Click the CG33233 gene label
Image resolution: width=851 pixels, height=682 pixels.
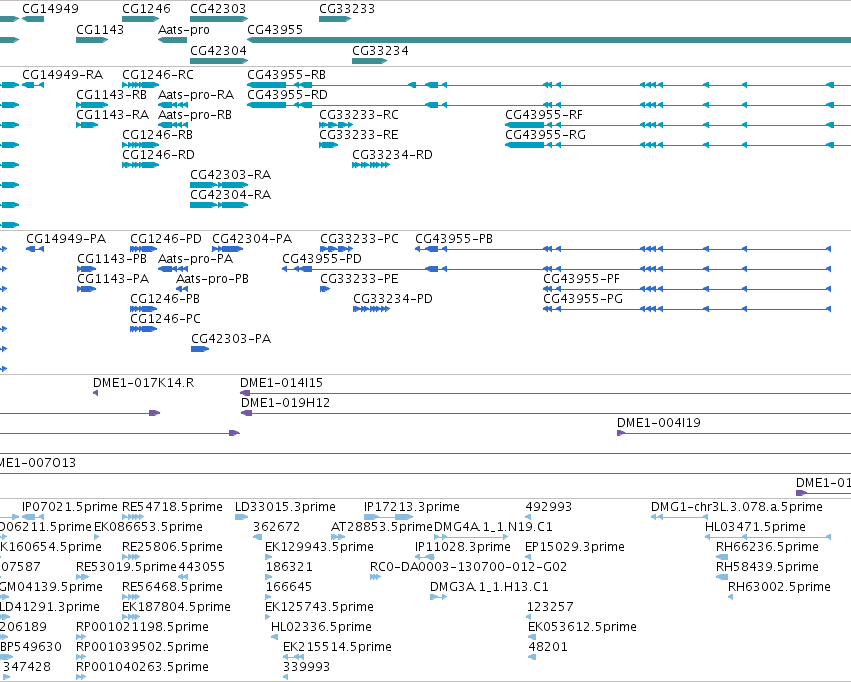tap(347, 9)
